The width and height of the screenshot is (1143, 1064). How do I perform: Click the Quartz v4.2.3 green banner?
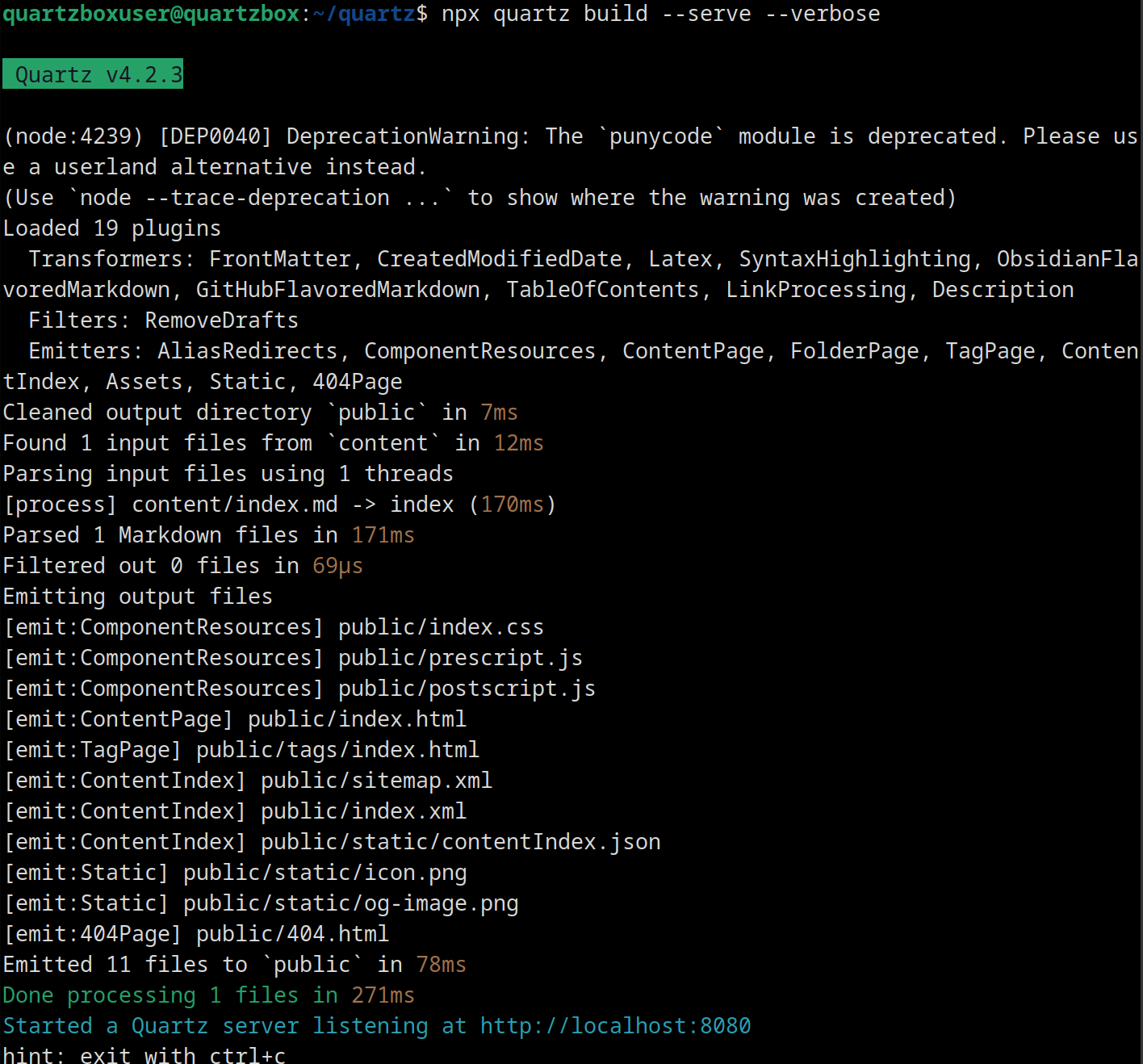tap(93, 74)
